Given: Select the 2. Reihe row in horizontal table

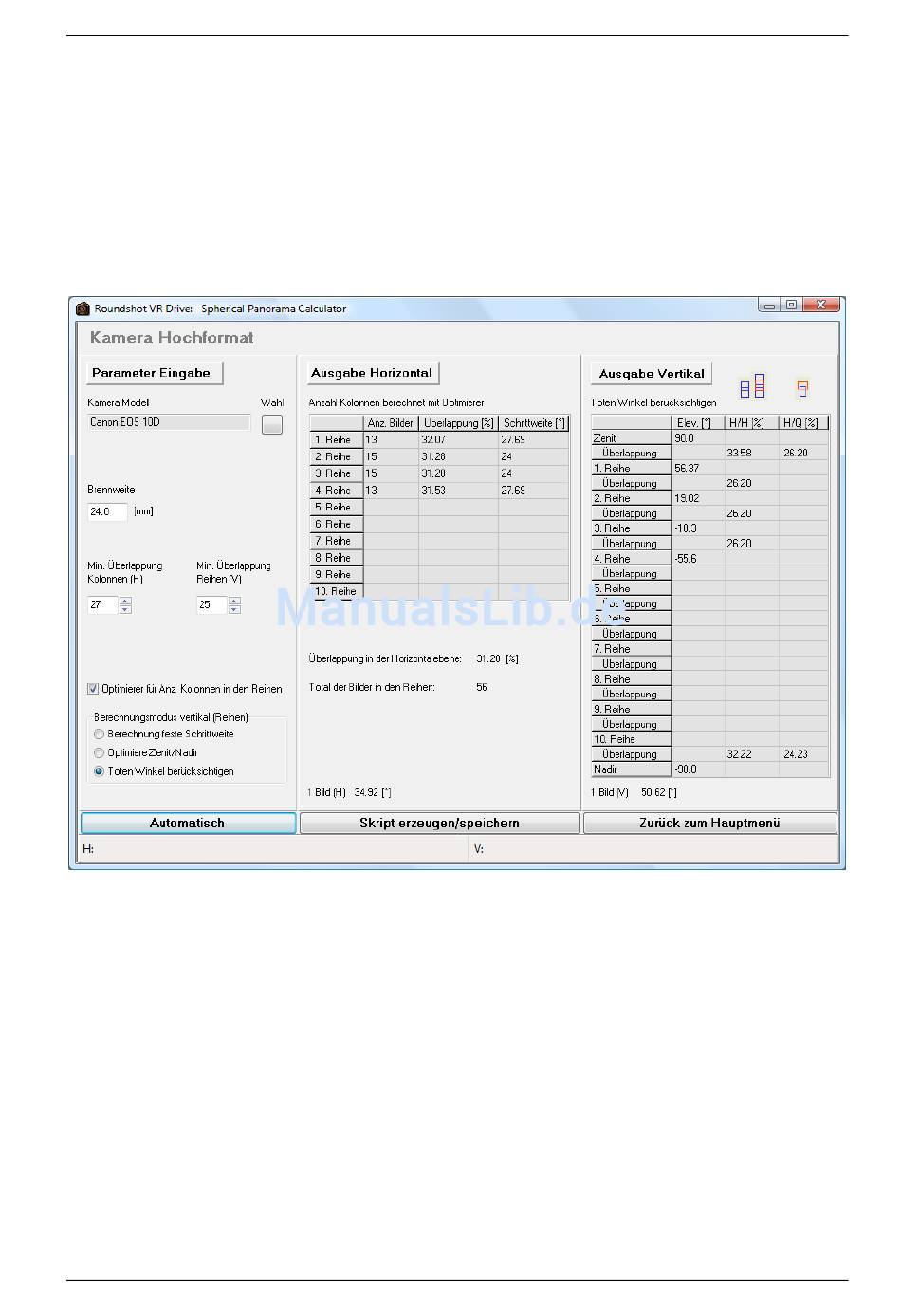Looking at the screenshot, I should click(440, 457).
